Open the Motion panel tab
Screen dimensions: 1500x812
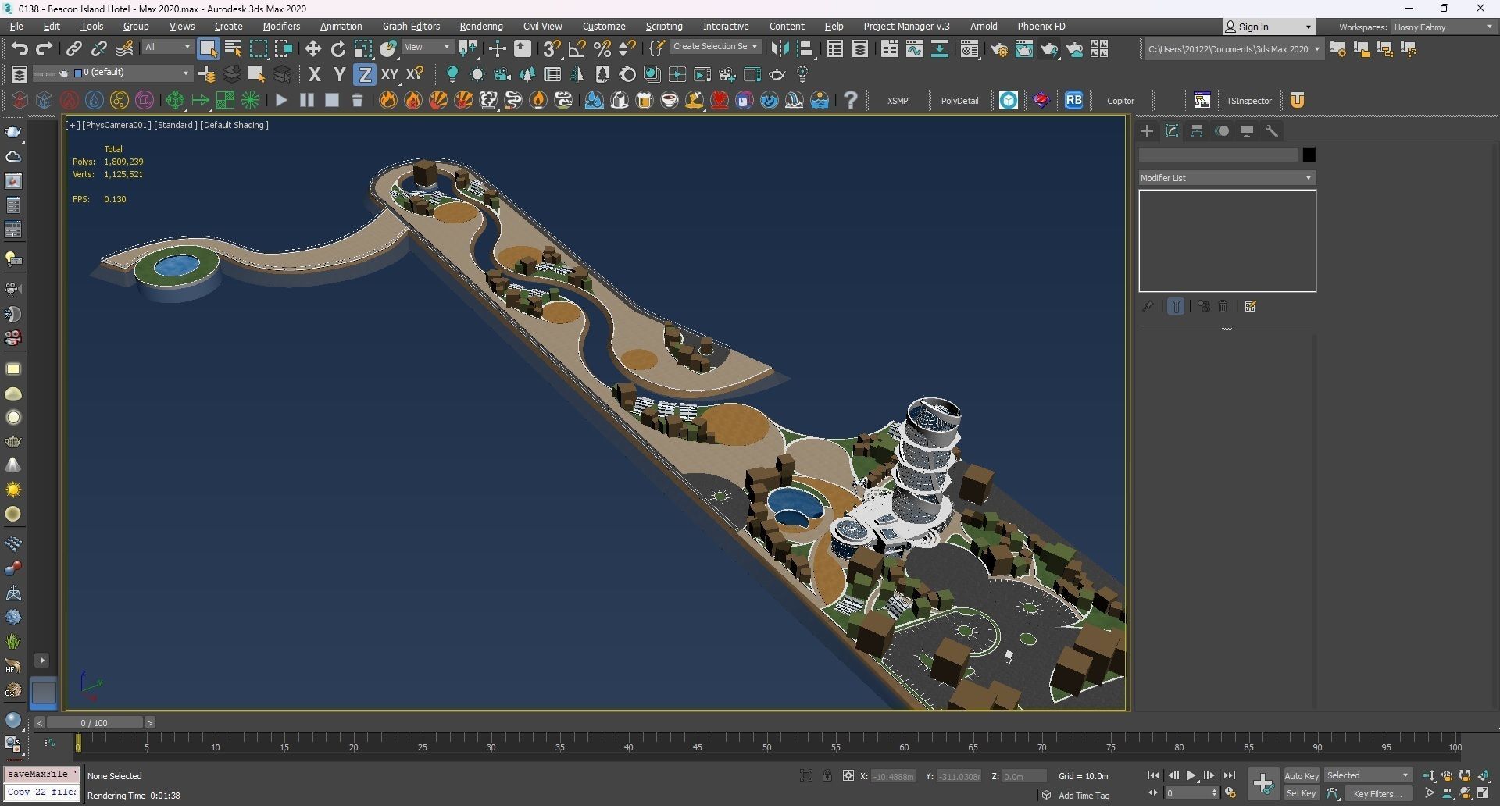1222,131
